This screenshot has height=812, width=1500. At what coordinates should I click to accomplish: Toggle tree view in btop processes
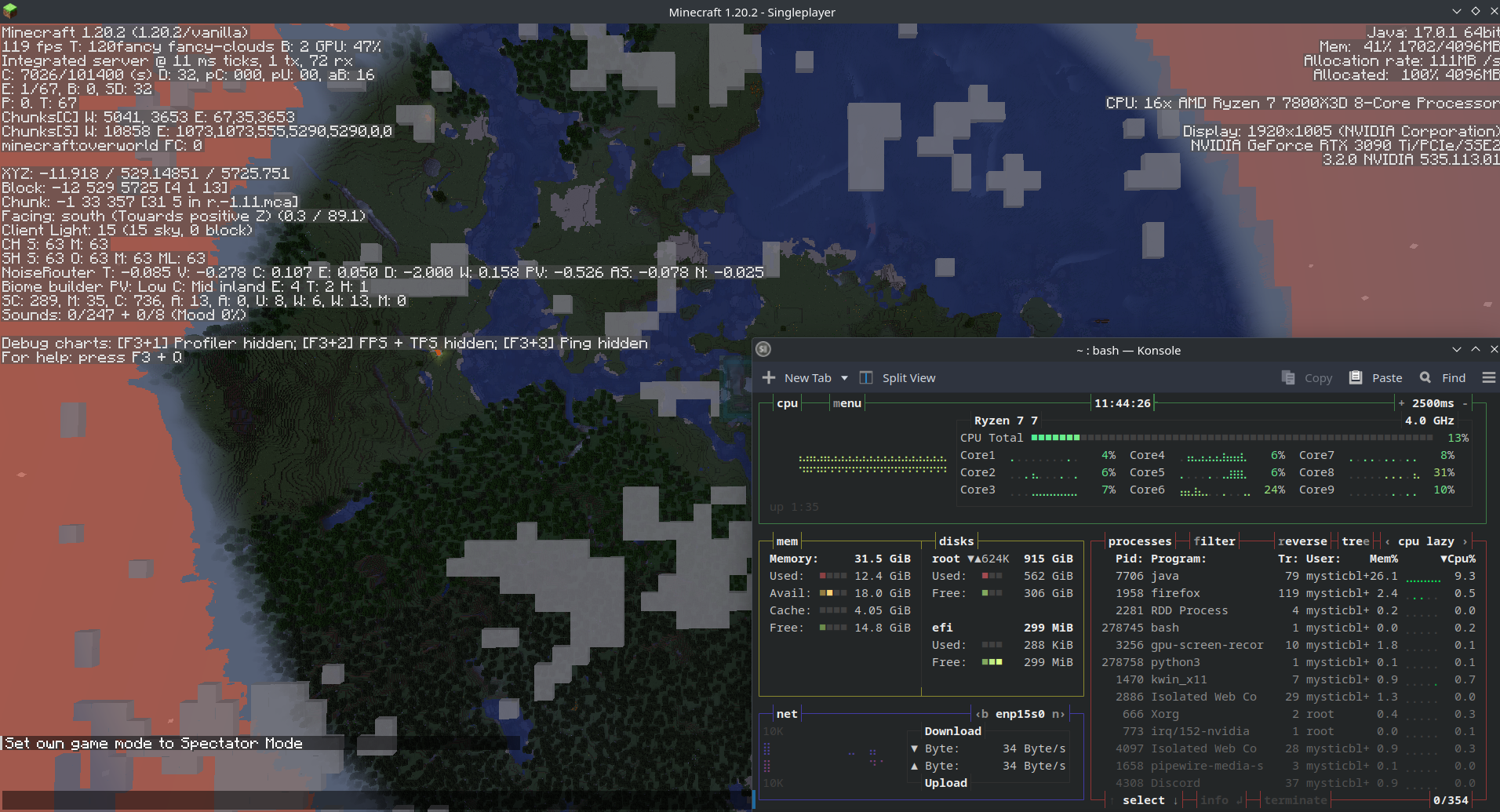click(x=1355, y=541)
